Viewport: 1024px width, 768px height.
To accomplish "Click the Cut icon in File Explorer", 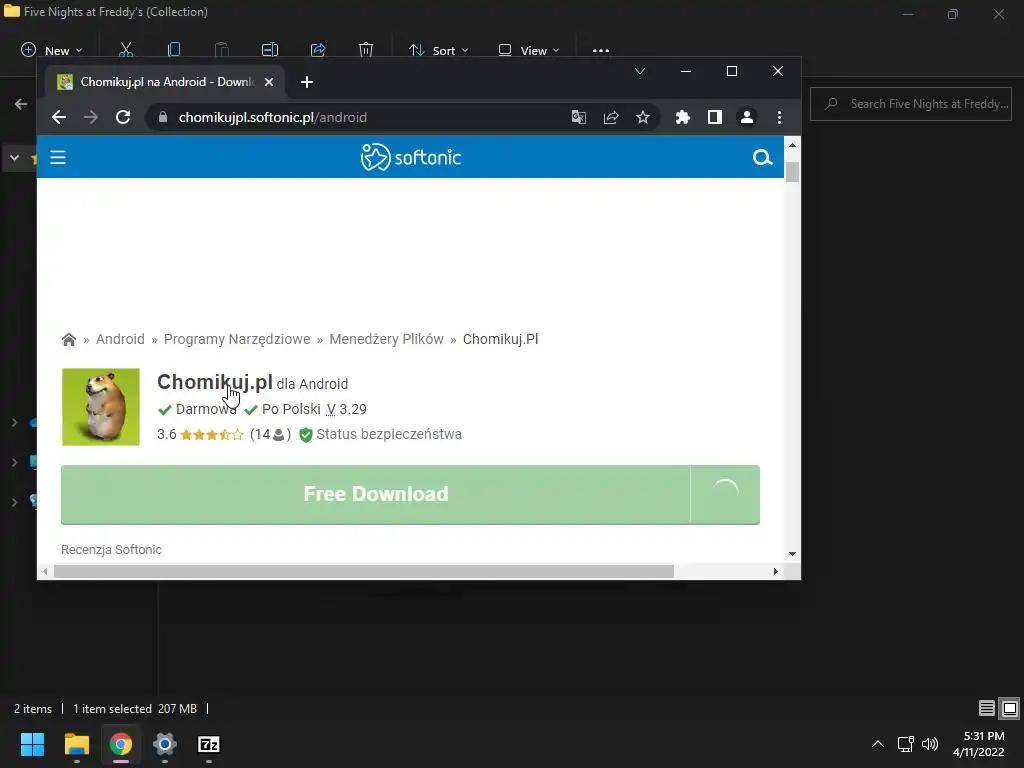I will click(x=126, y=50).
